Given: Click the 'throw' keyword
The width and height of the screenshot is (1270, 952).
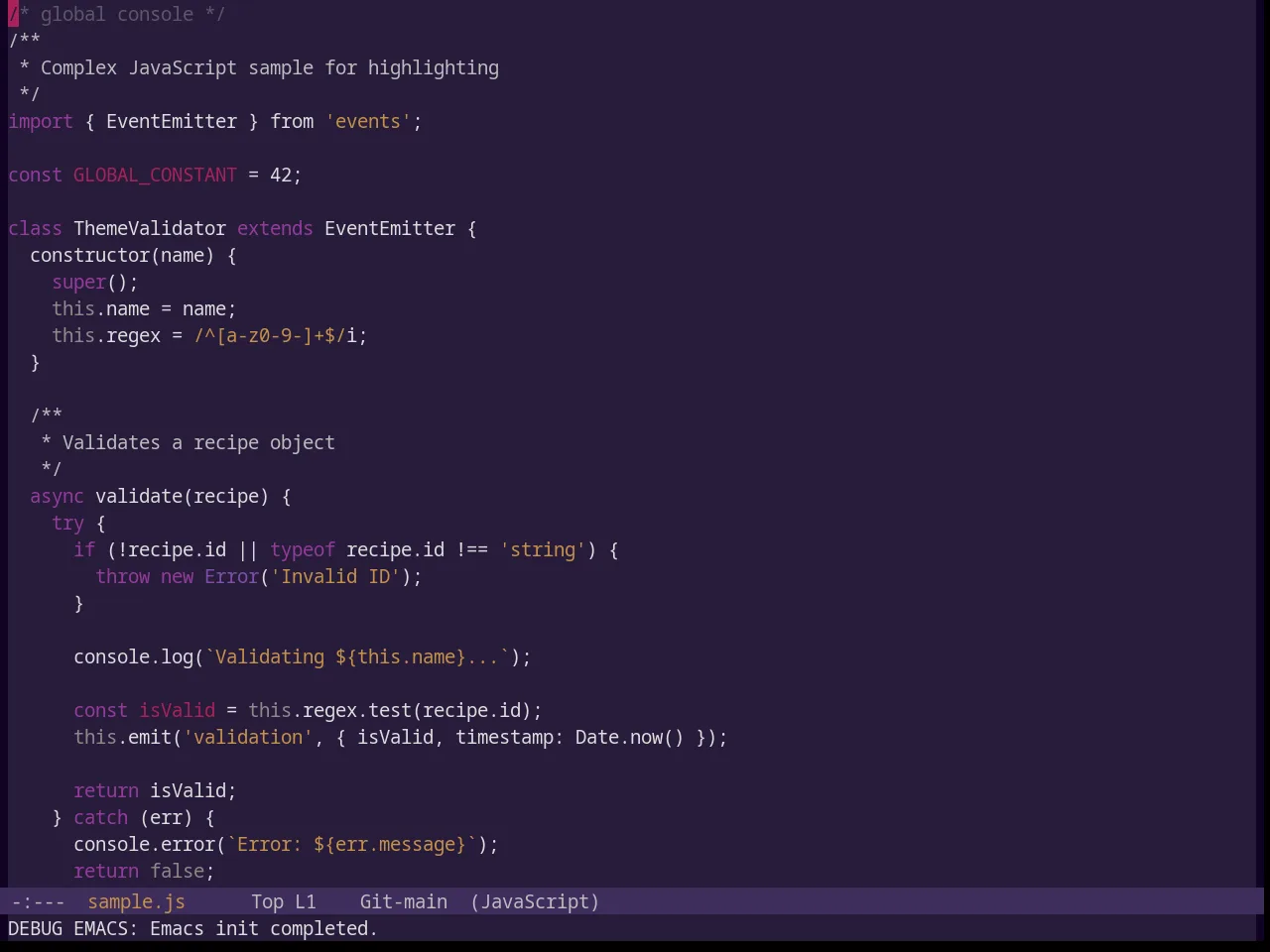Looking at the screenshot, I should tap(122, 577).
